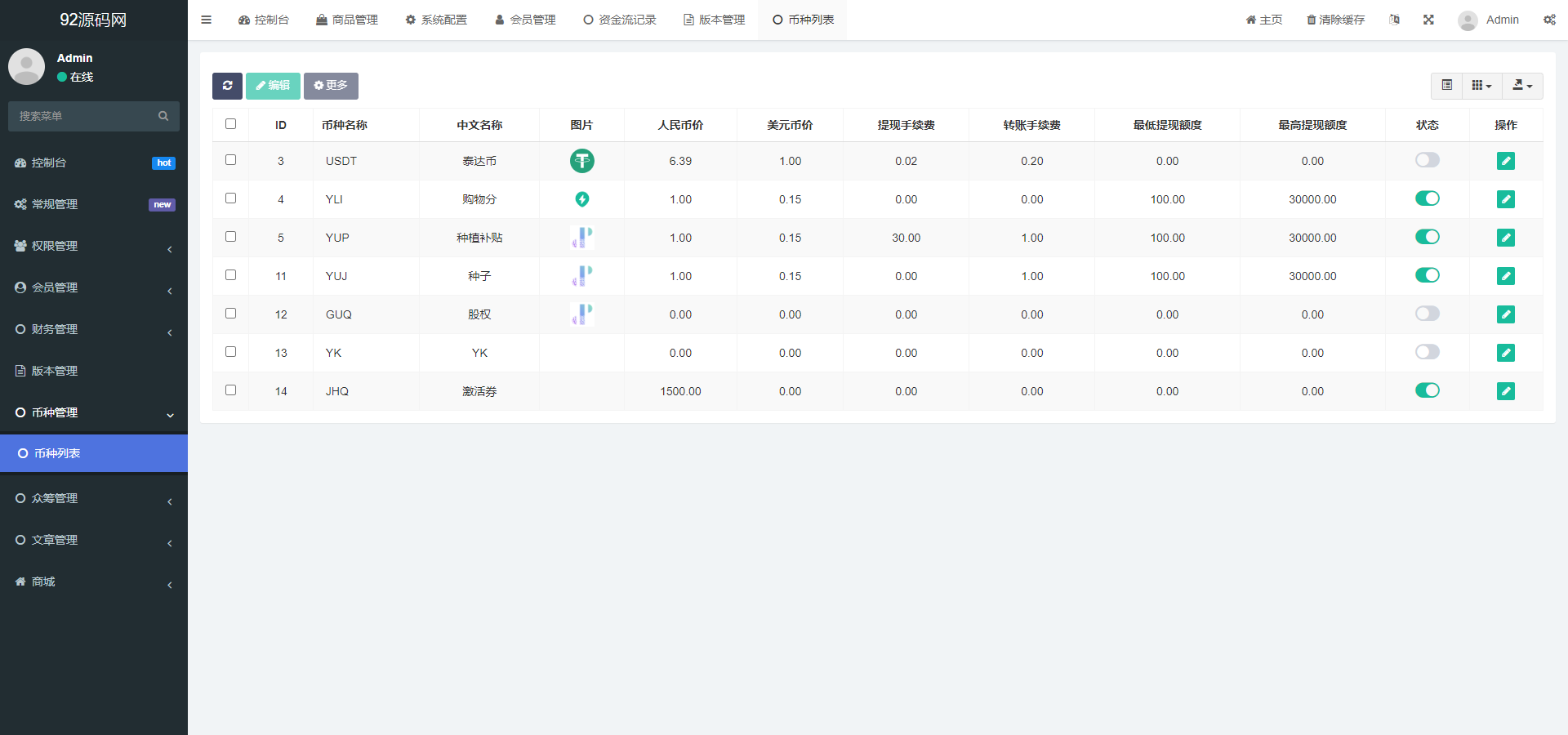Check the YK row checkbox

pos(231,352)
